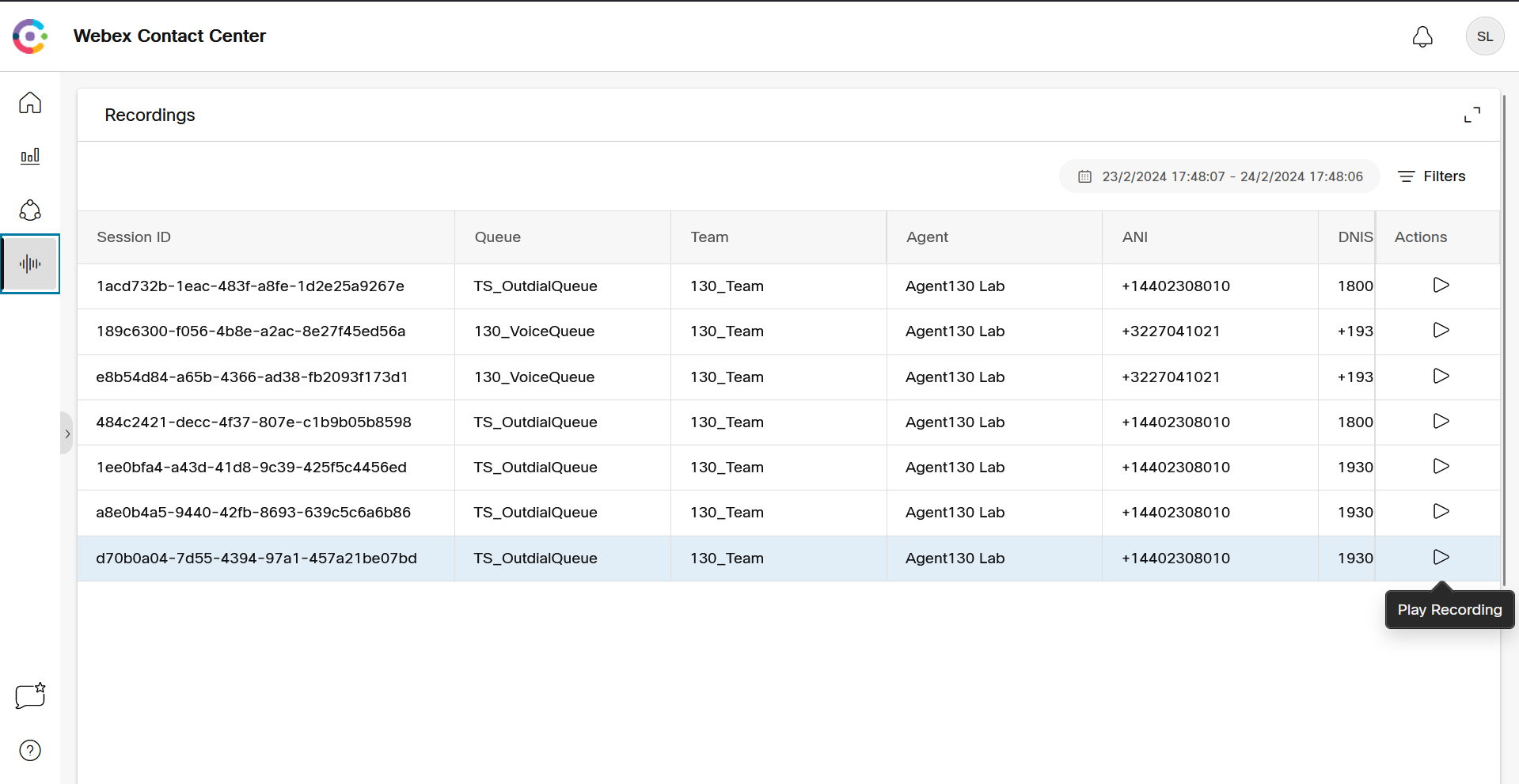Viewport: 1519px width, 784px height.
Task: Play recording for session 484c2421
Action: (x=1441, y=421)
